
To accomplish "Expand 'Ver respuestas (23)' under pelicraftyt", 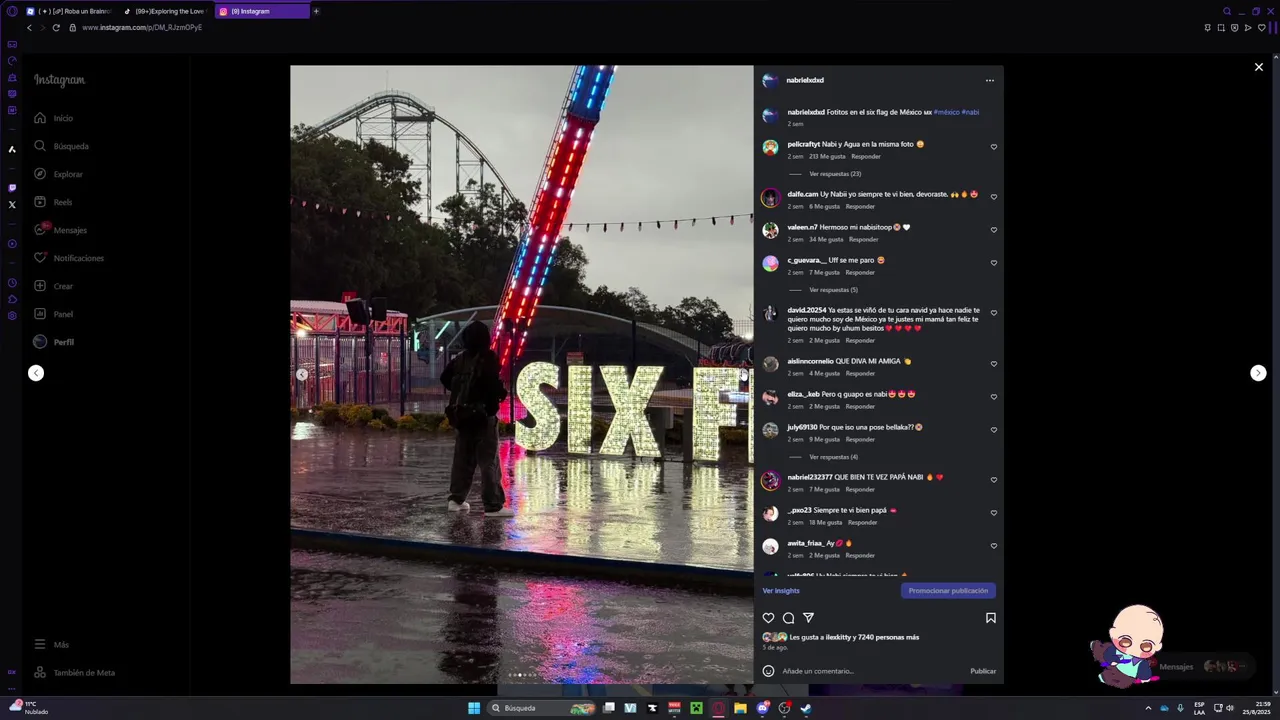I will pos(835,174).
